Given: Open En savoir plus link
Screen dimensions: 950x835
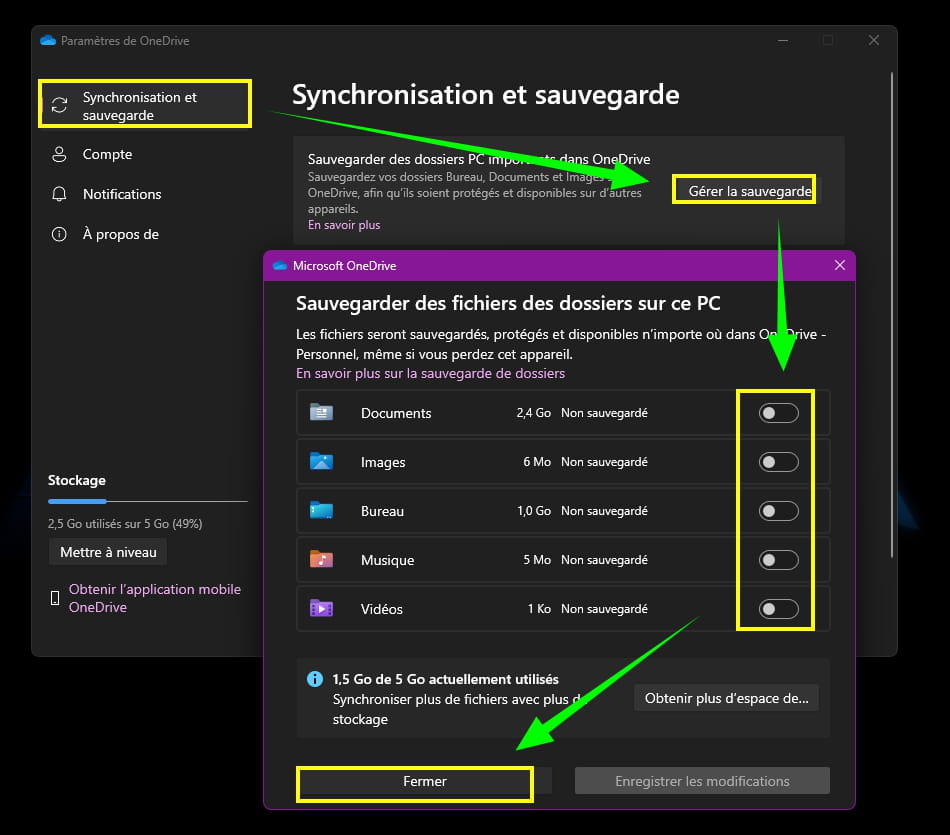Looking at the screenshot, I should pyautogui.click(x=344, y=225).
